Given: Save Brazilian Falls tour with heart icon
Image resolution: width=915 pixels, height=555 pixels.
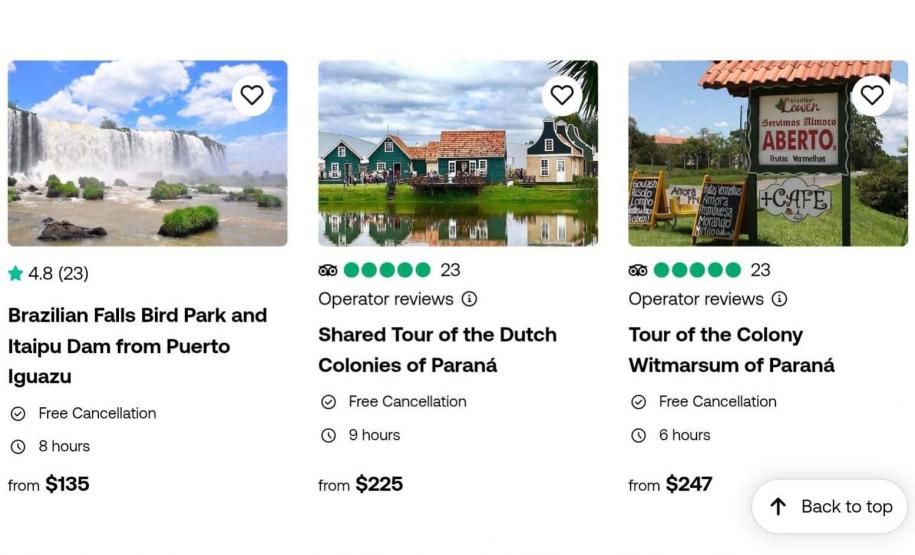Looking at the screenshot, I should (x=252, y=95).
